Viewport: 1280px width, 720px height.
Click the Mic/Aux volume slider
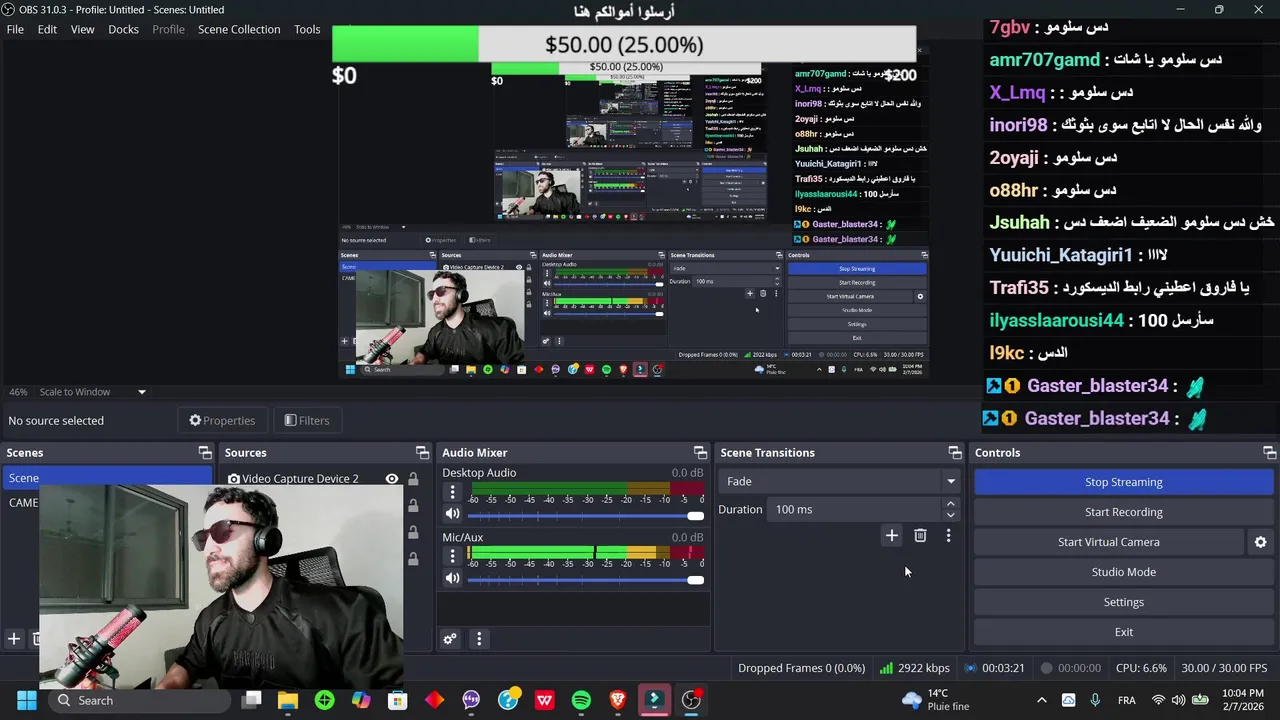click(x=585, y=579)
